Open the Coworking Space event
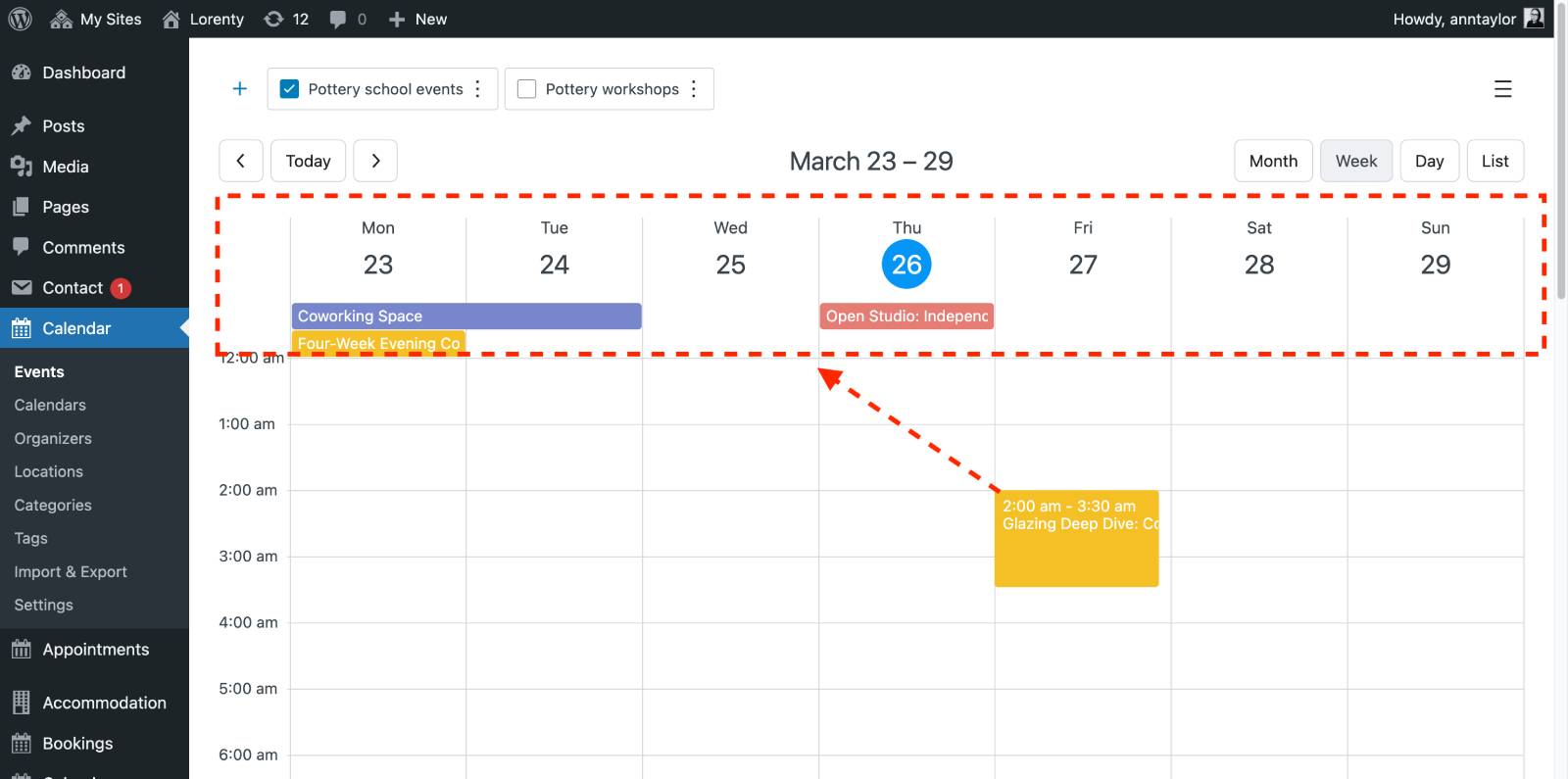This screenshot has height=779, width=1568. coord(466,316)
